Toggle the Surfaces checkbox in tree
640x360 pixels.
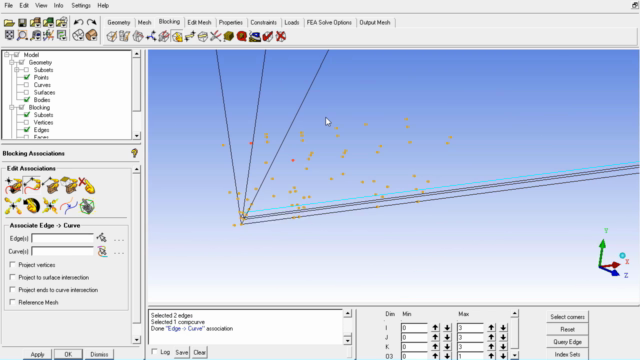27,92
